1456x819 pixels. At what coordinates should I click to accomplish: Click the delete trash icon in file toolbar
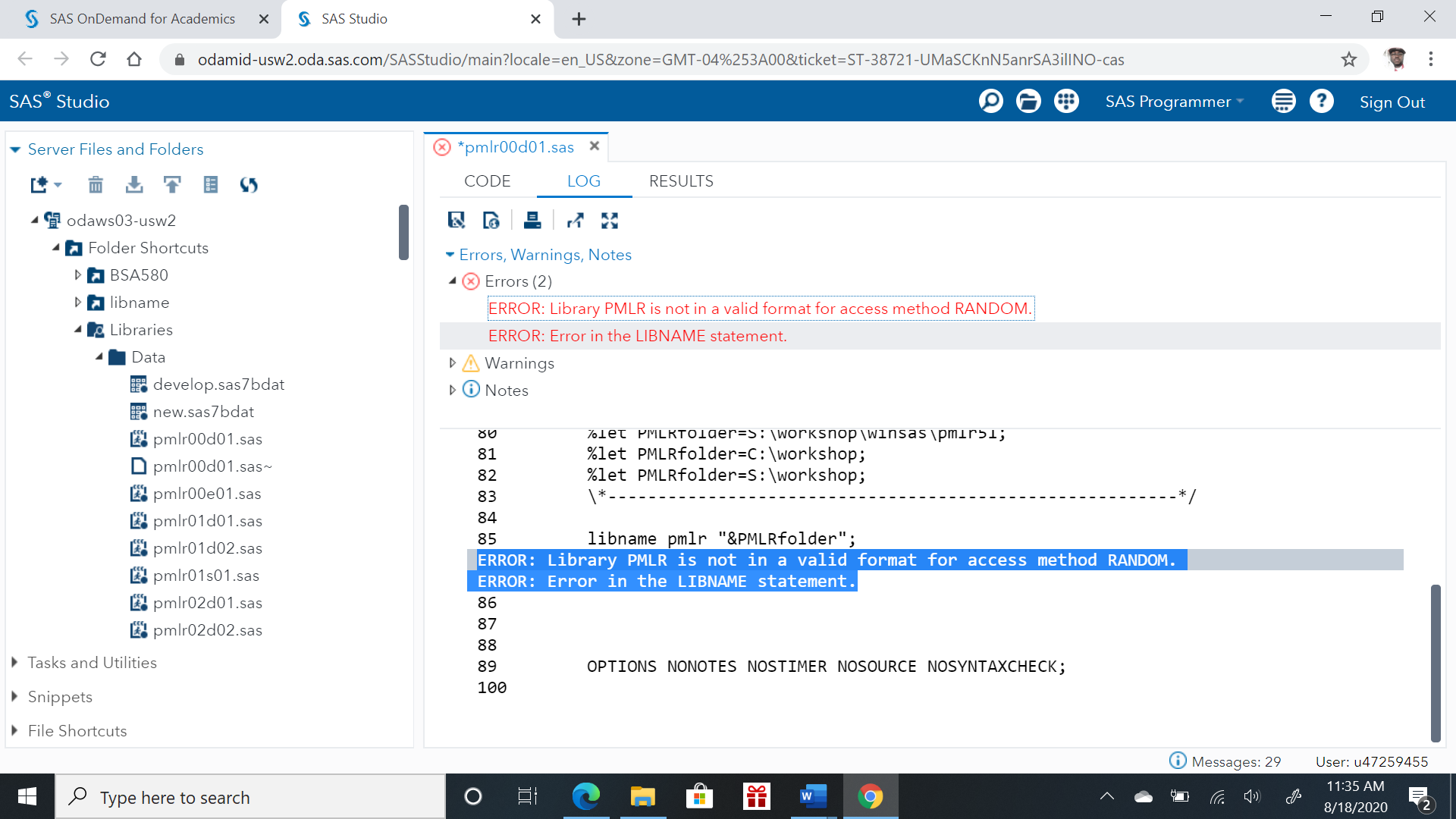tap(96, 184)
